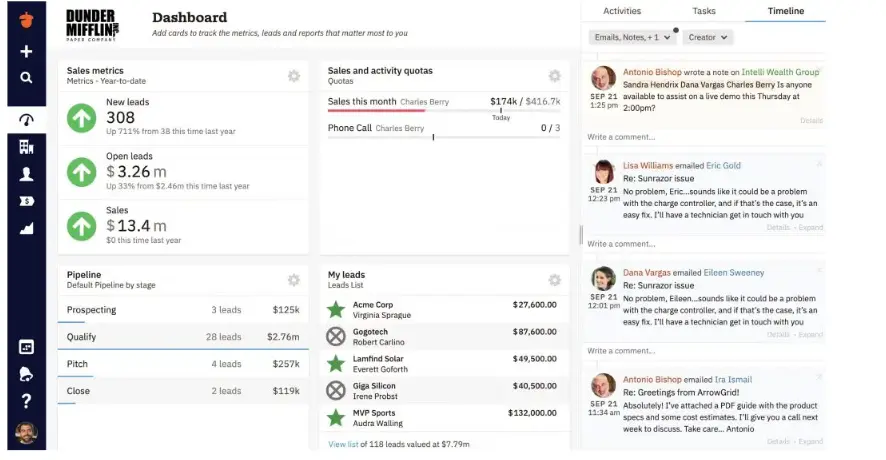Click Acme Corp green star icon
Viewport: 886px width, 460px height.
coord(336,309)
